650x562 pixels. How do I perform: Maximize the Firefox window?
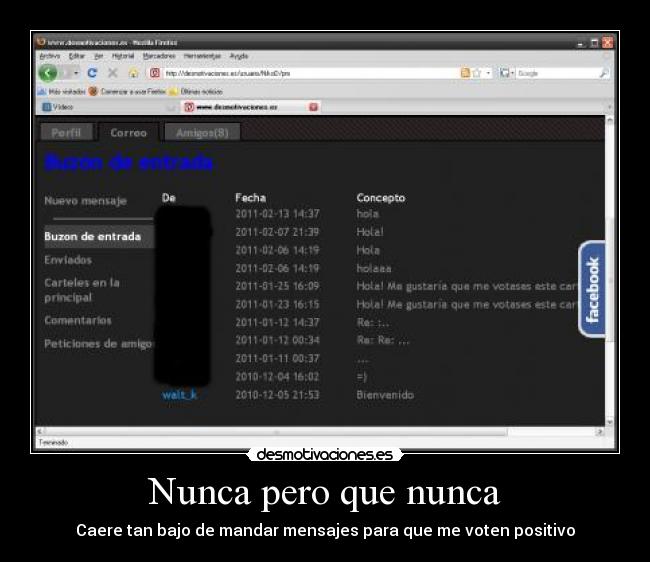click(x=594, y=42)
